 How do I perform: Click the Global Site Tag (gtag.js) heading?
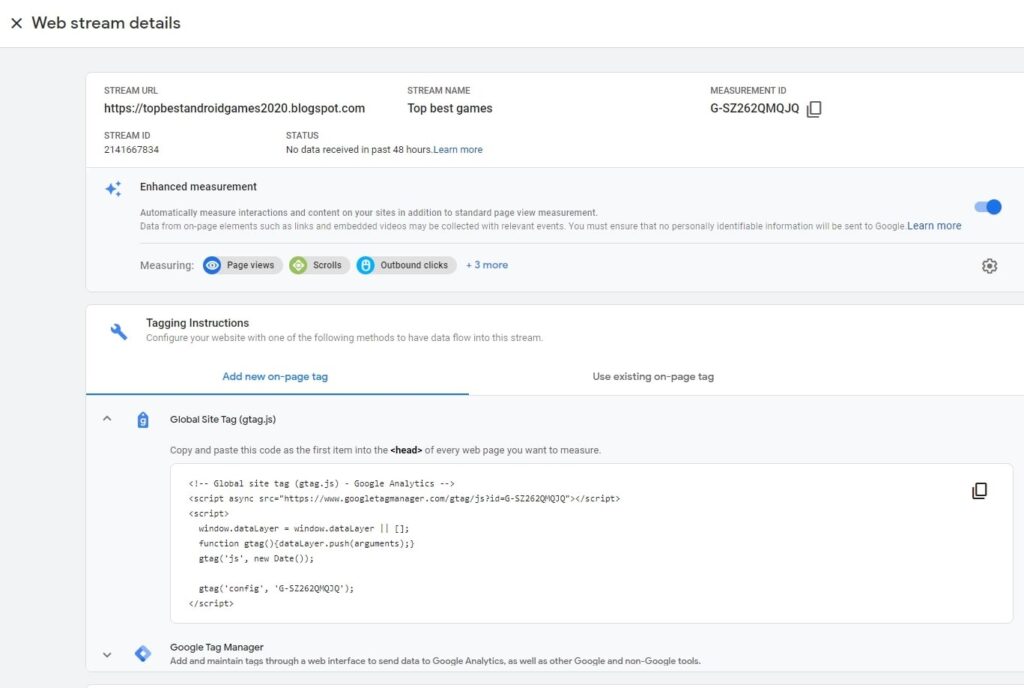click(223, 419)
